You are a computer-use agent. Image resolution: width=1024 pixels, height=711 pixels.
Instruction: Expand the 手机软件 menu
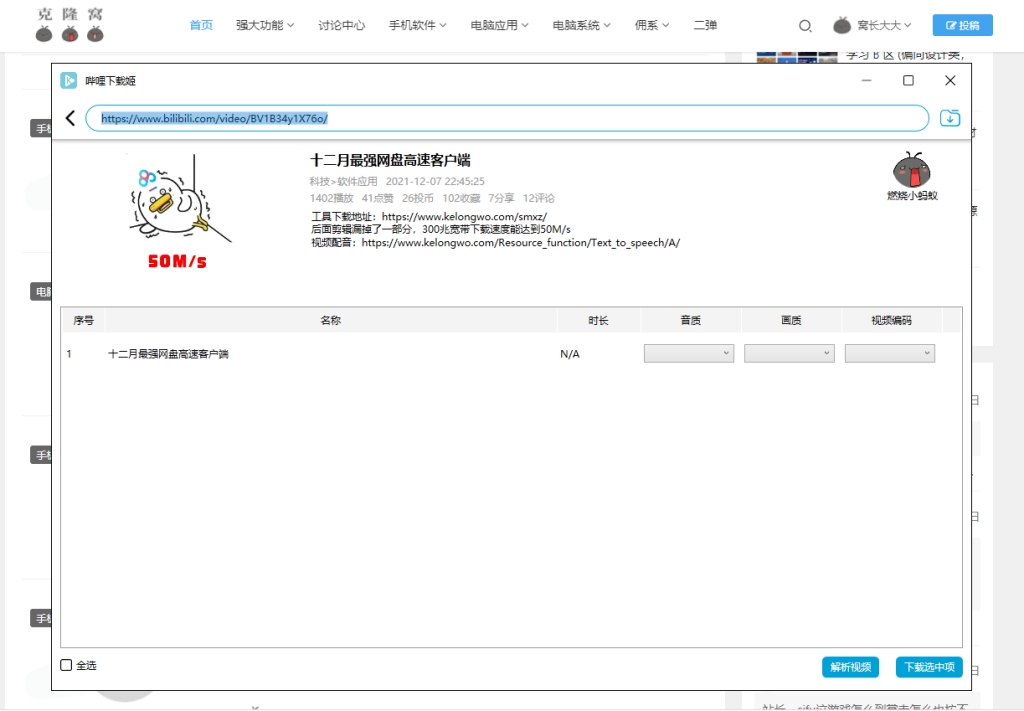coord(418,25)
